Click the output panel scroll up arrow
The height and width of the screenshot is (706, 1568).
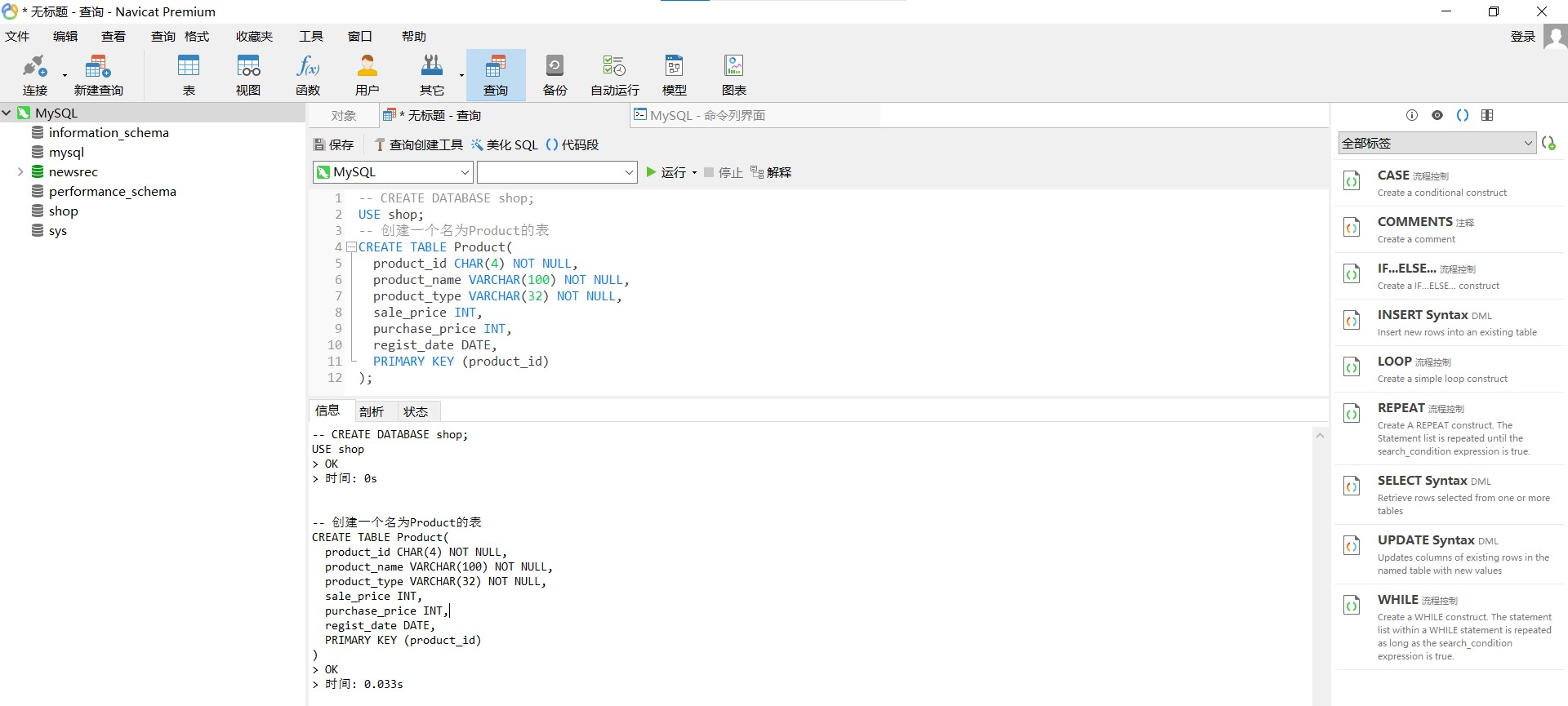click(x=1320, y=436)
